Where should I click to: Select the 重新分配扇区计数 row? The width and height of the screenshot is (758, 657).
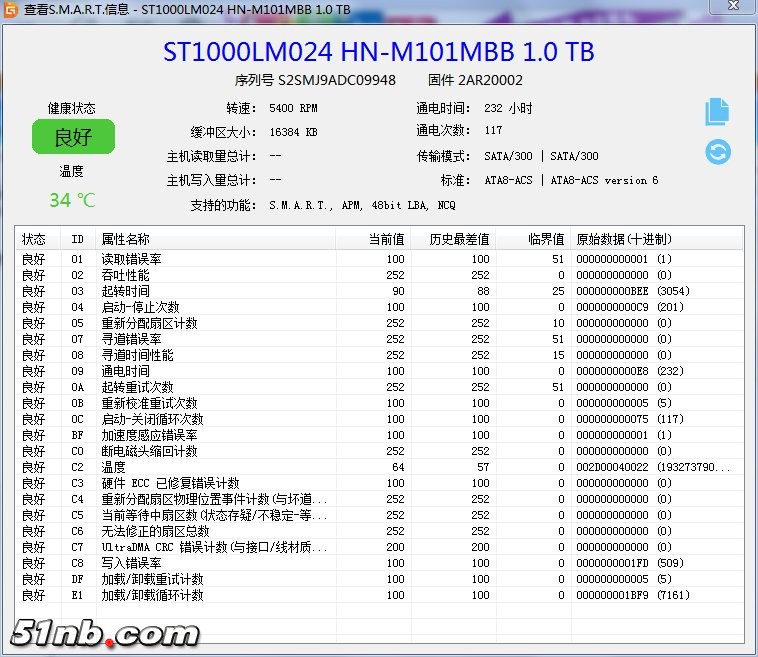(x=149, y=323)
